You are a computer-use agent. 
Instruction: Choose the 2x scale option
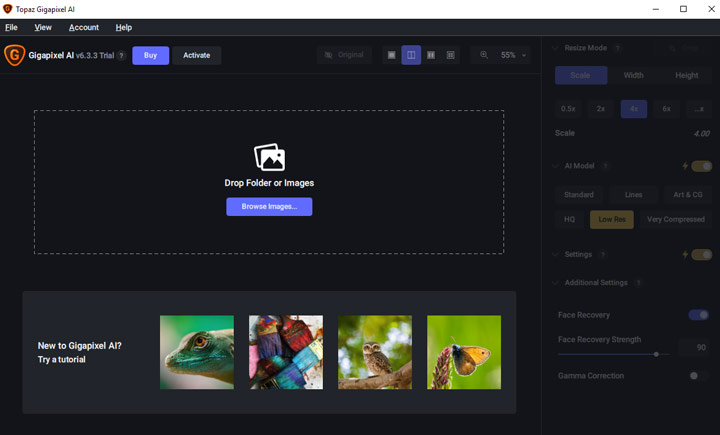[601, 109]
